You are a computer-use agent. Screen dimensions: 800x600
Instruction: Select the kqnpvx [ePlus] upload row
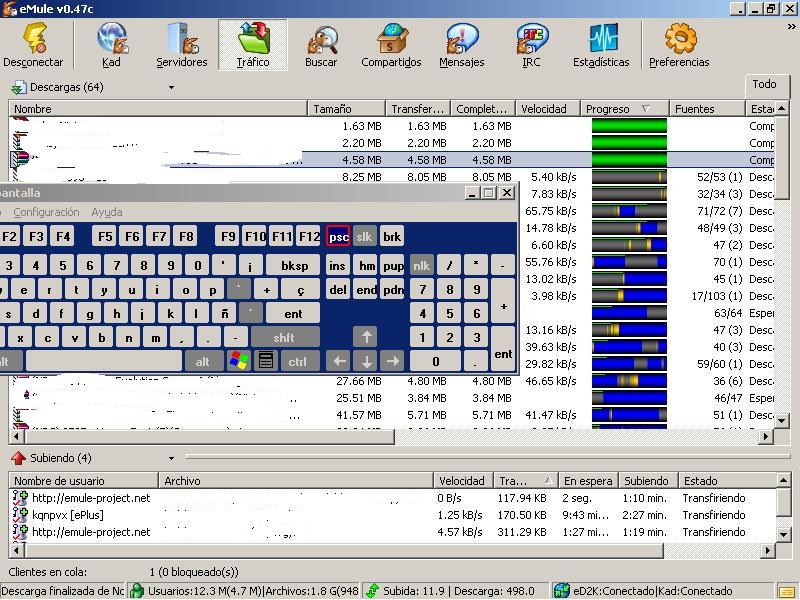click(392, 515)
